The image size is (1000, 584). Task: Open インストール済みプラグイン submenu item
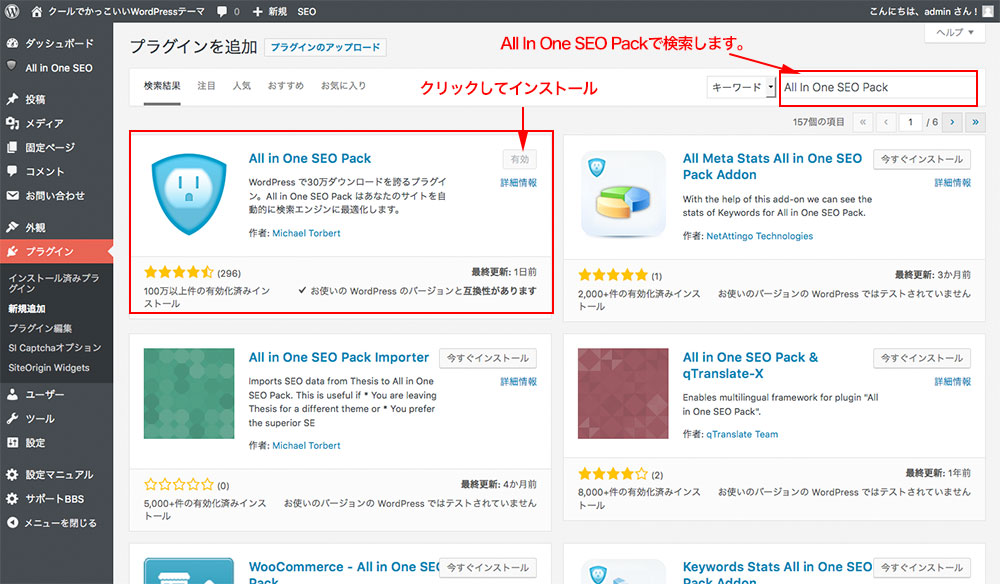(x=54, y=283)
